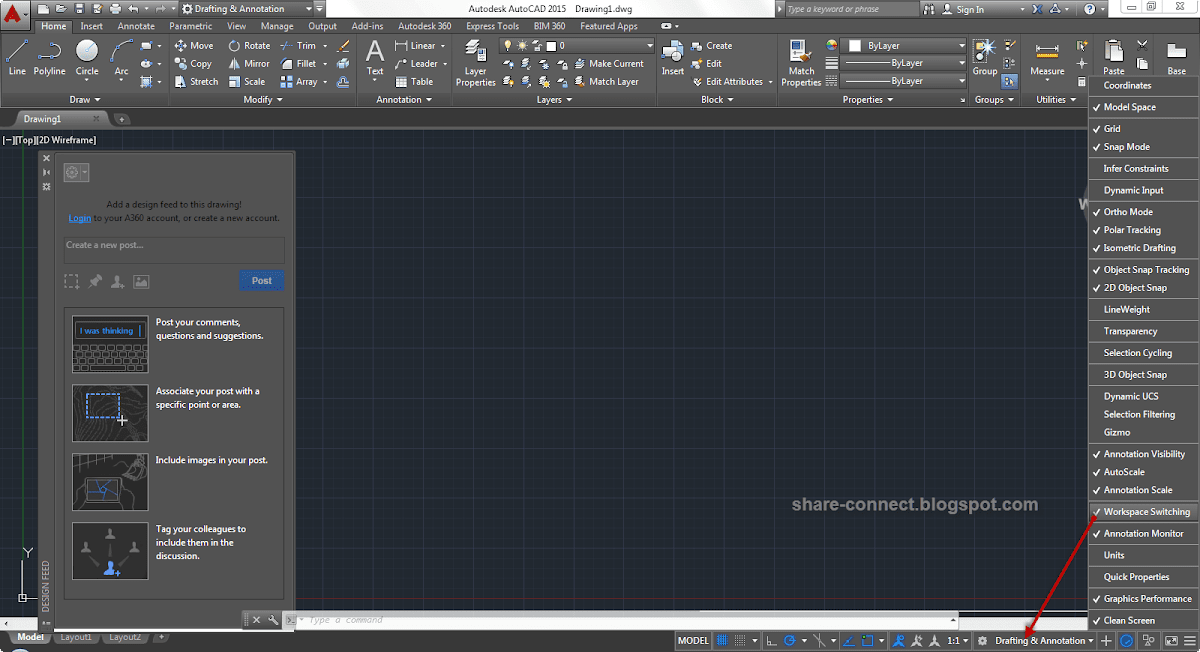Select the Fillet tool
The width and height of the screenshot is (1200, 652).
(298, 64)
